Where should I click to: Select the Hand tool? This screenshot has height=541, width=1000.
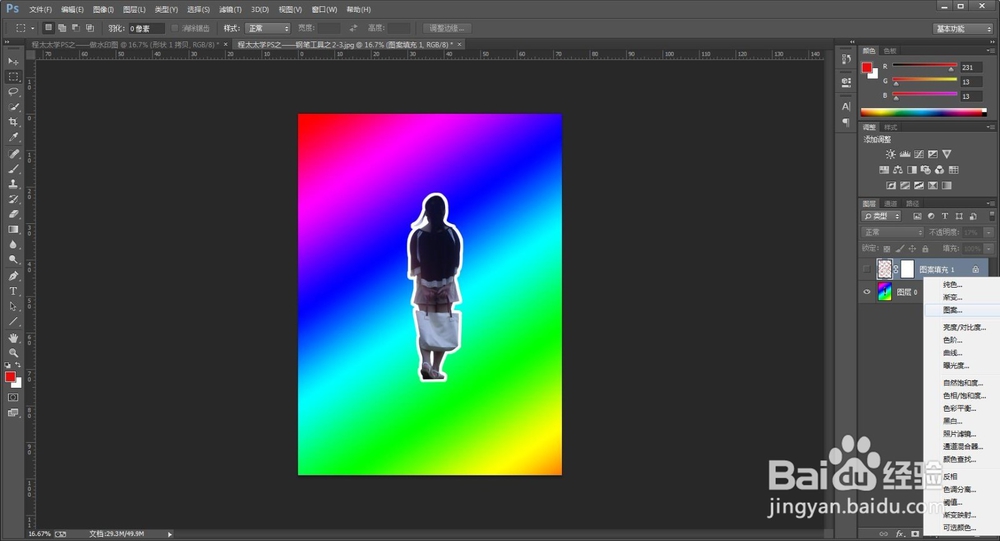[14, 338]
